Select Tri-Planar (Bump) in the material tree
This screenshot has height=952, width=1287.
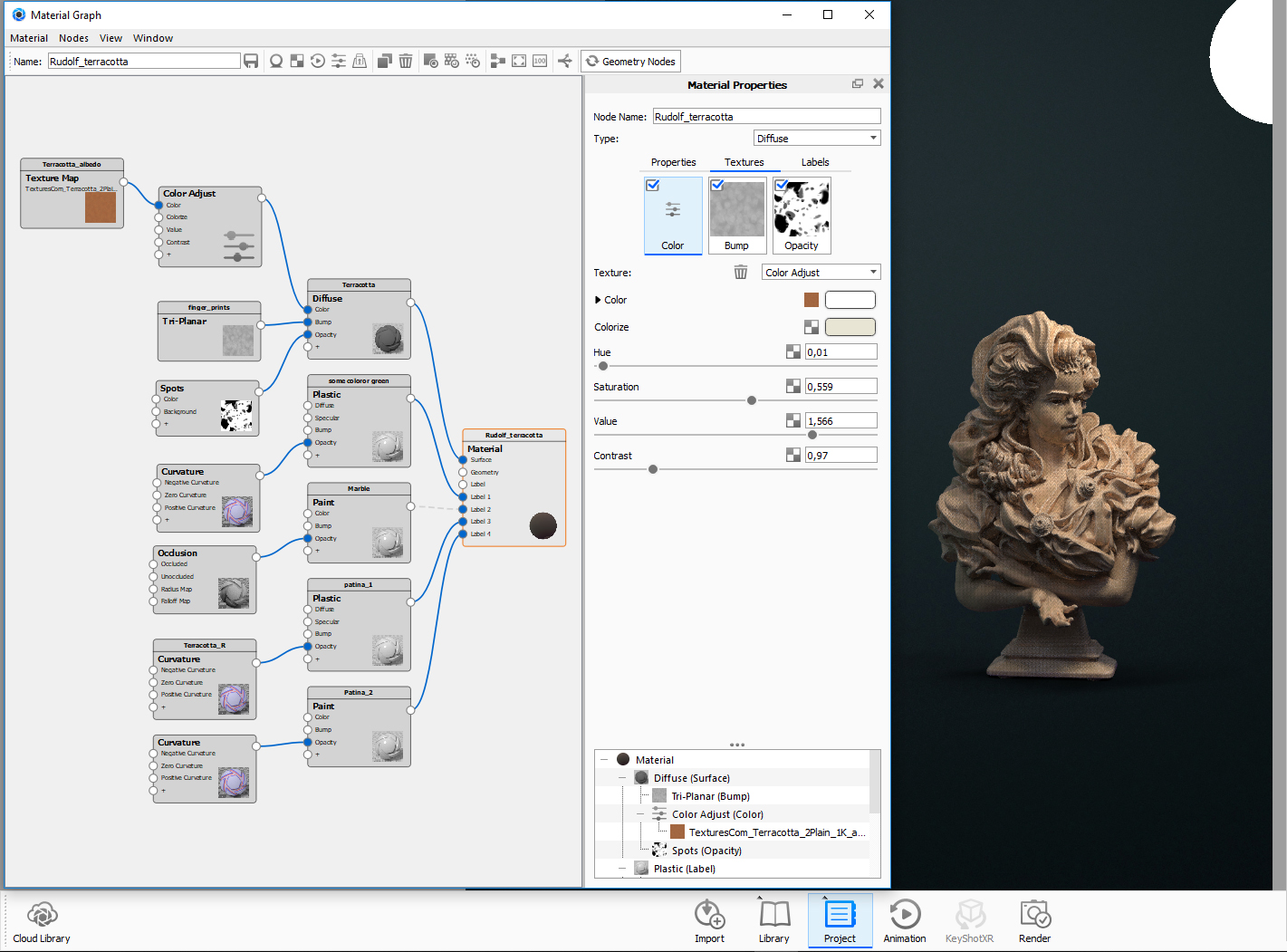[x=710, y=796]
